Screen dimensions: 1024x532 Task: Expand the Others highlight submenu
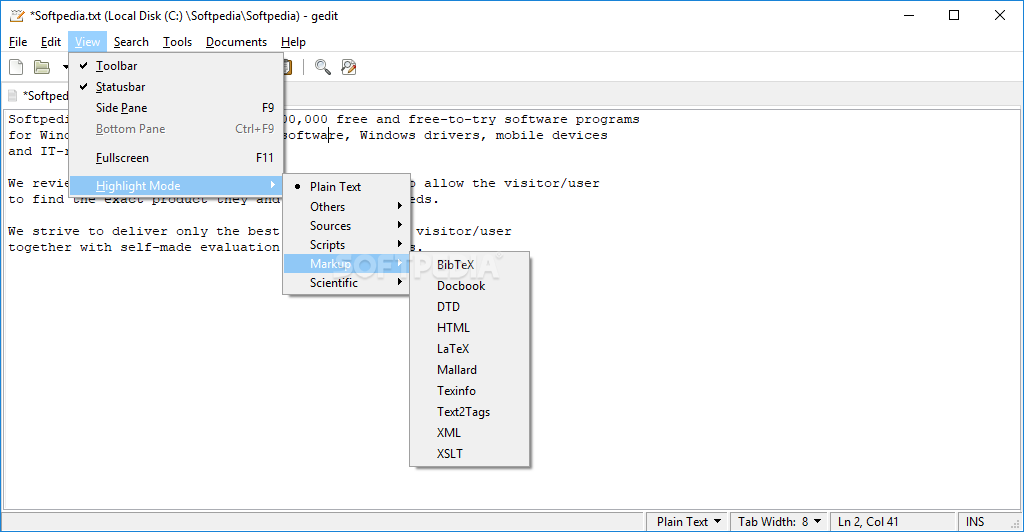coord(346,207)
